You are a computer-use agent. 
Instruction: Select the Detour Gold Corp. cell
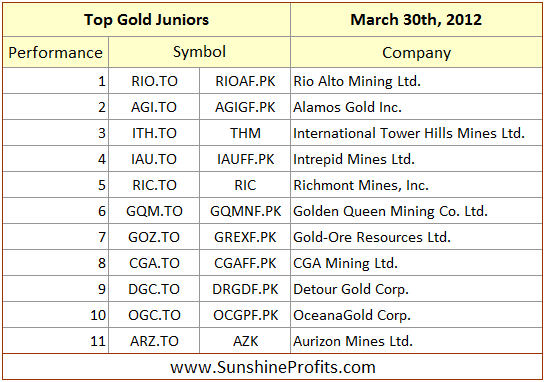pyautogui.click(x=416, y=289)
